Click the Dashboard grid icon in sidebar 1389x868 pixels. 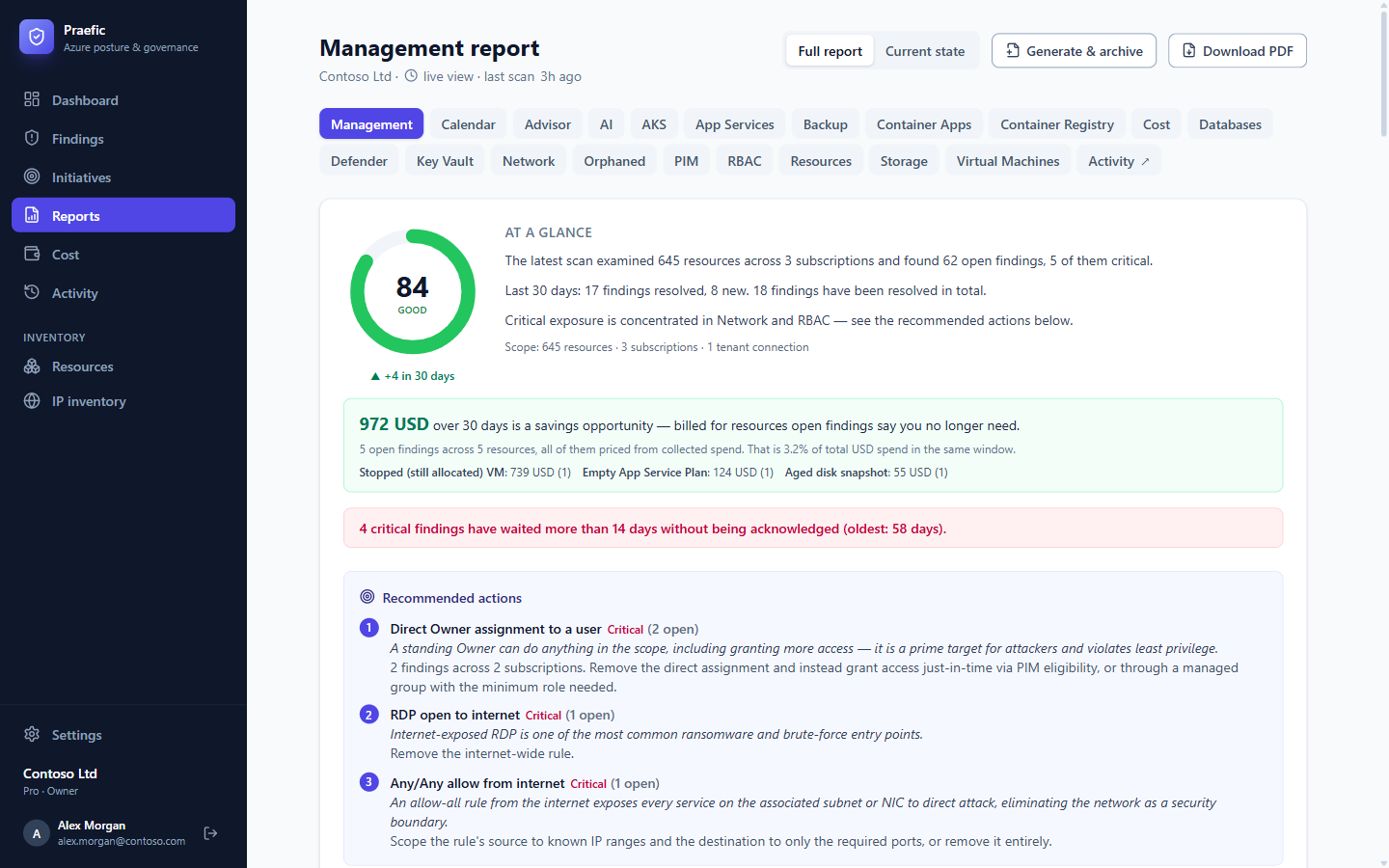click(32, 99)
